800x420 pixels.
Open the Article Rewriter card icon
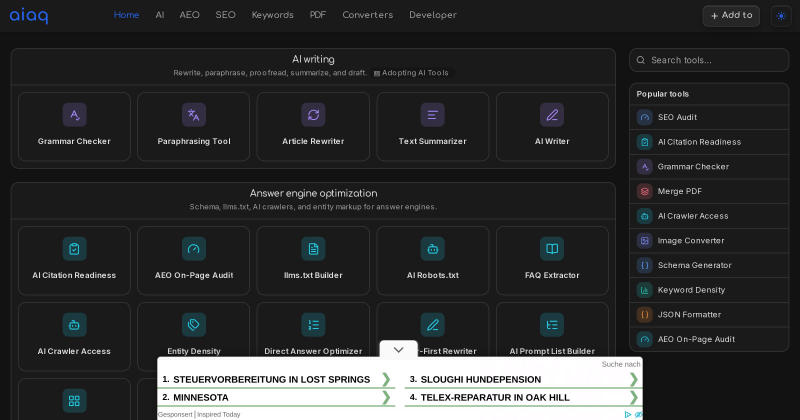313,115
